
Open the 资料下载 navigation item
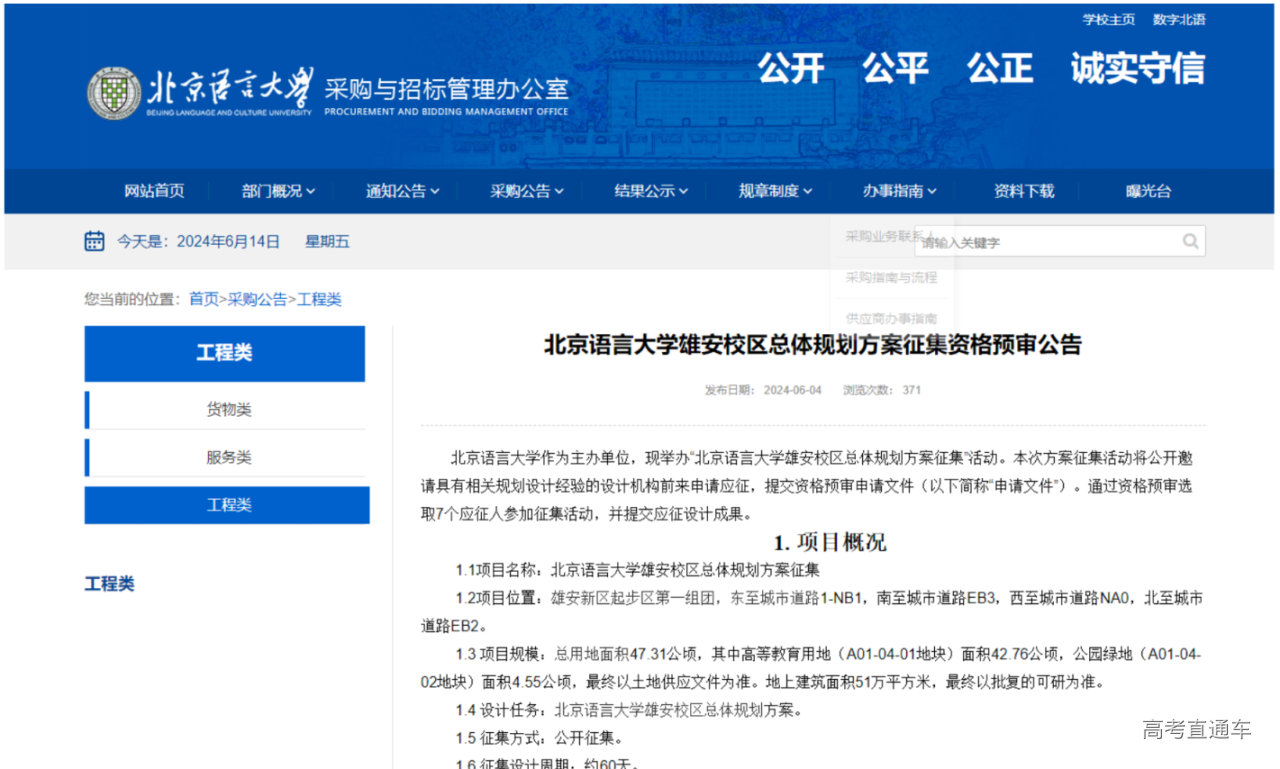[x=1024, y=191]
